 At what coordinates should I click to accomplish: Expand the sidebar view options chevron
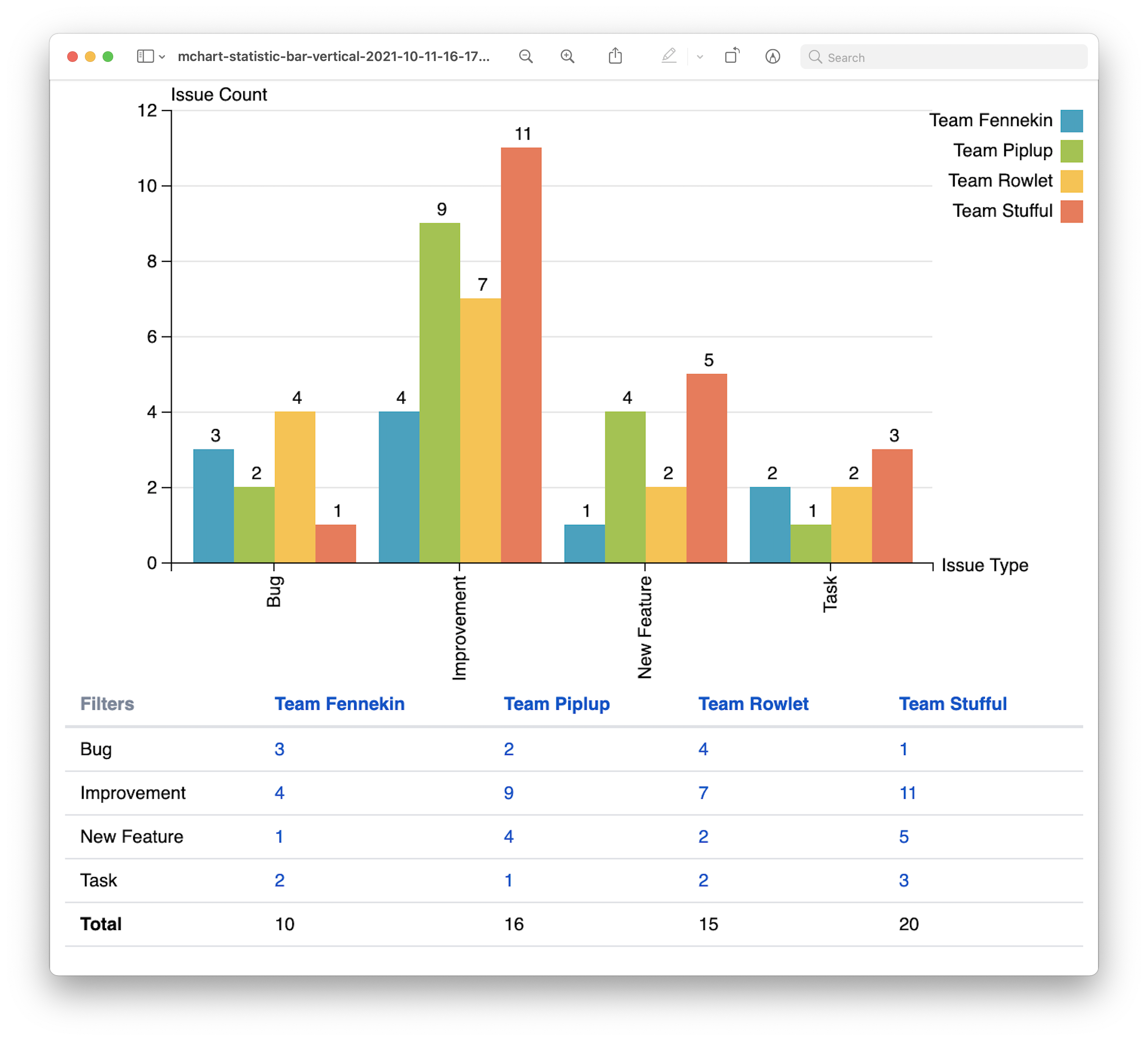click(x=162, y=57)
